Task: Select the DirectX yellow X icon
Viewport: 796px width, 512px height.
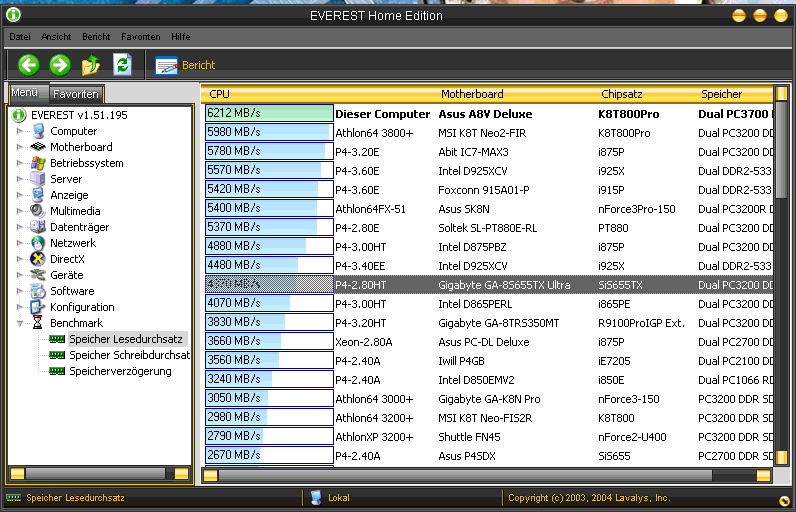Action: (38, 259)
